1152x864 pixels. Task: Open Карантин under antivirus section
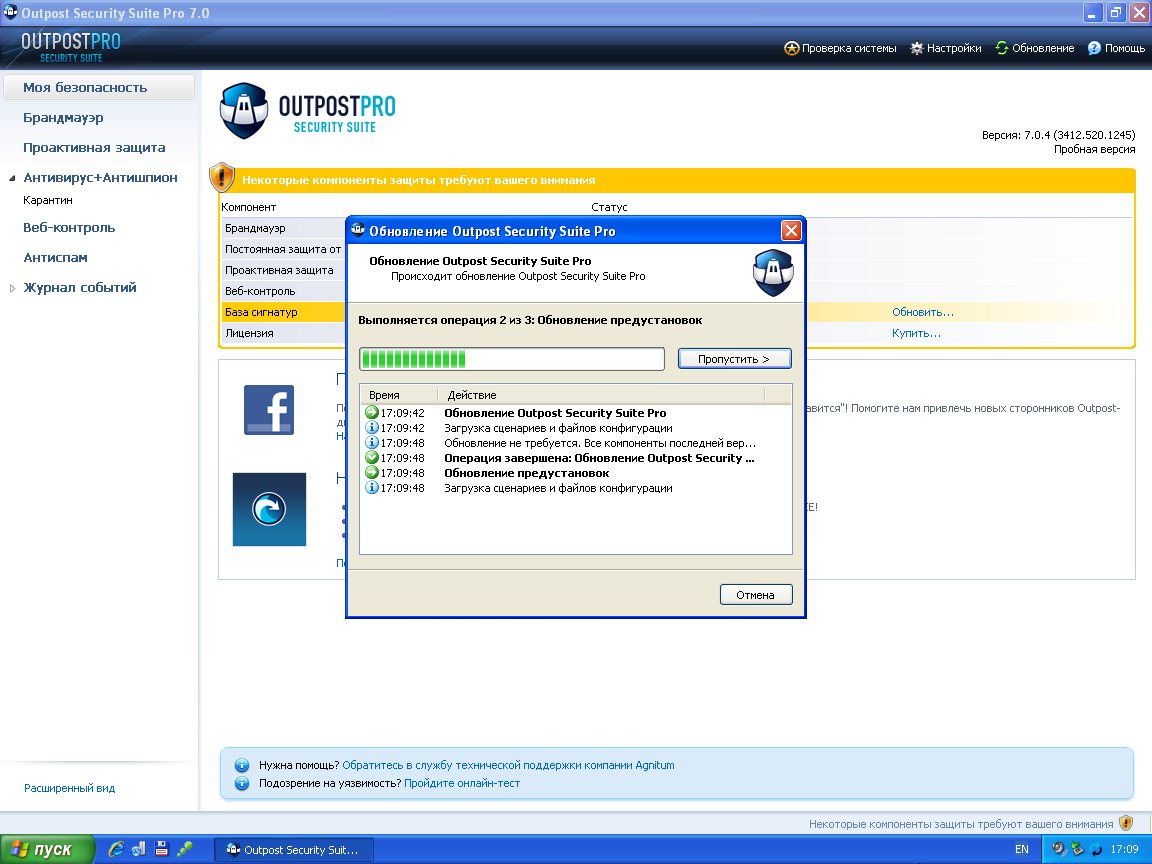click(x=48, y=200)
